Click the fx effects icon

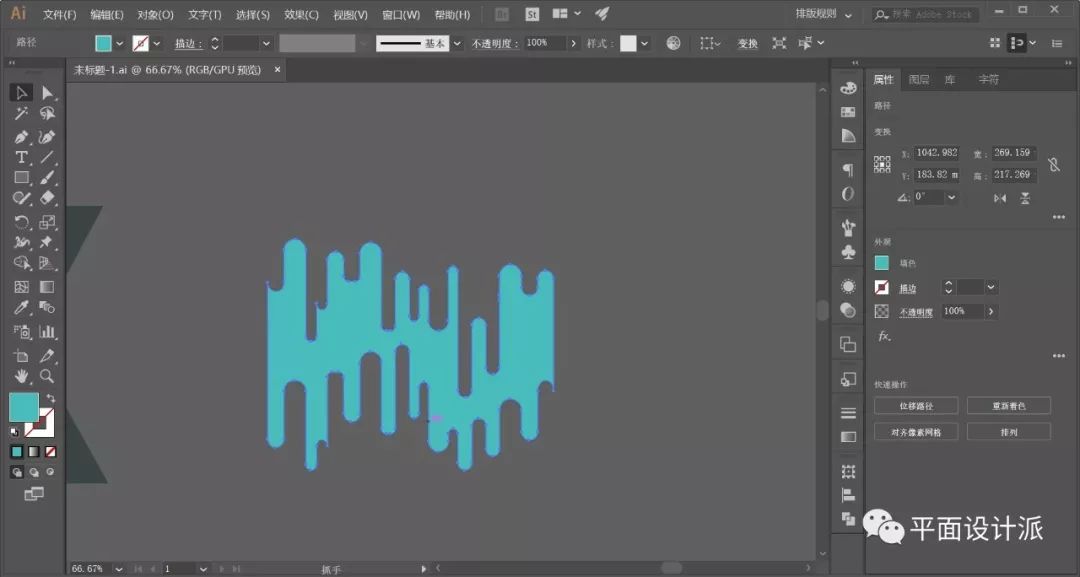(883, 336)
